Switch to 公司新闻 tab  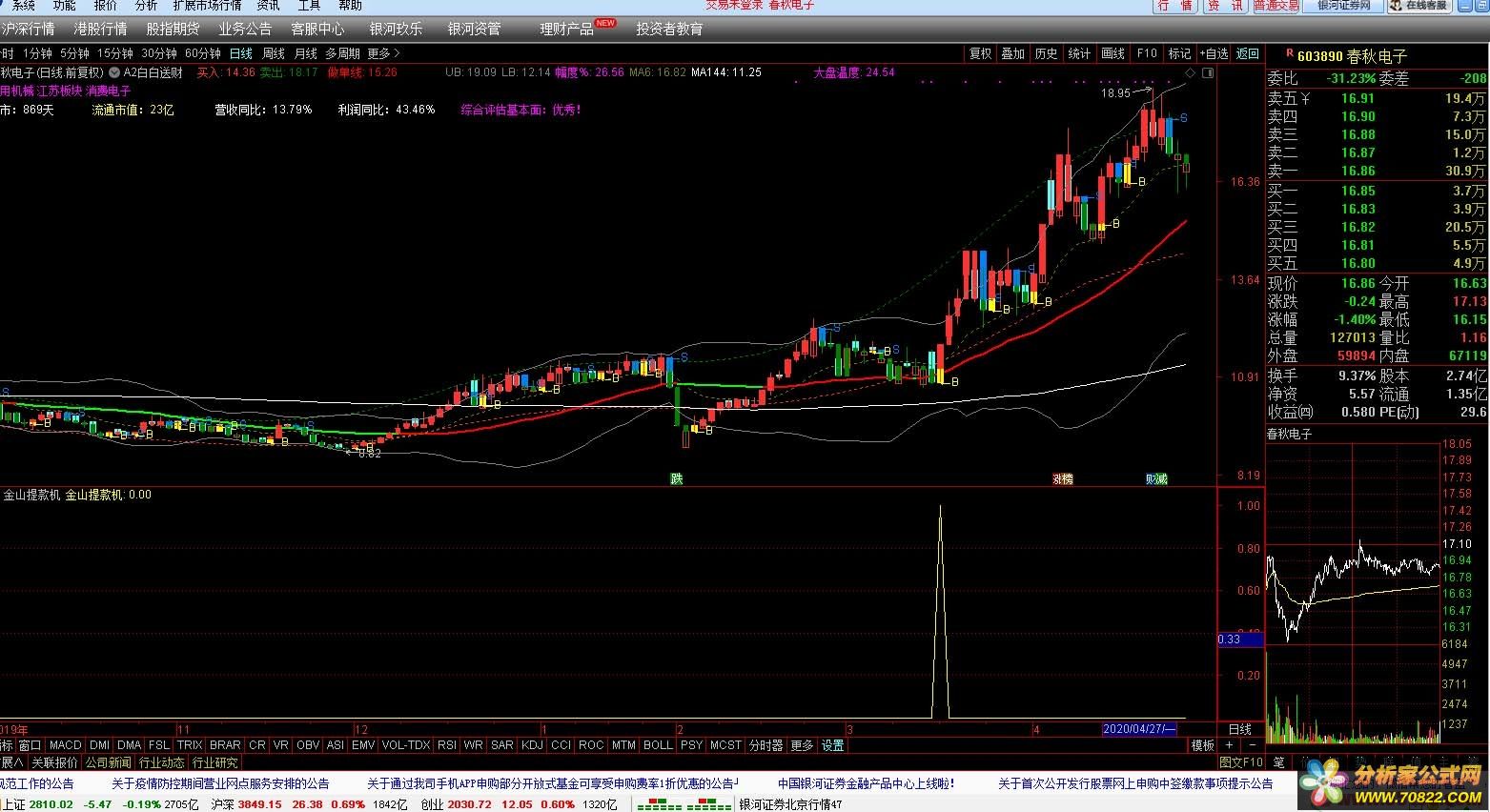[108, 762]
